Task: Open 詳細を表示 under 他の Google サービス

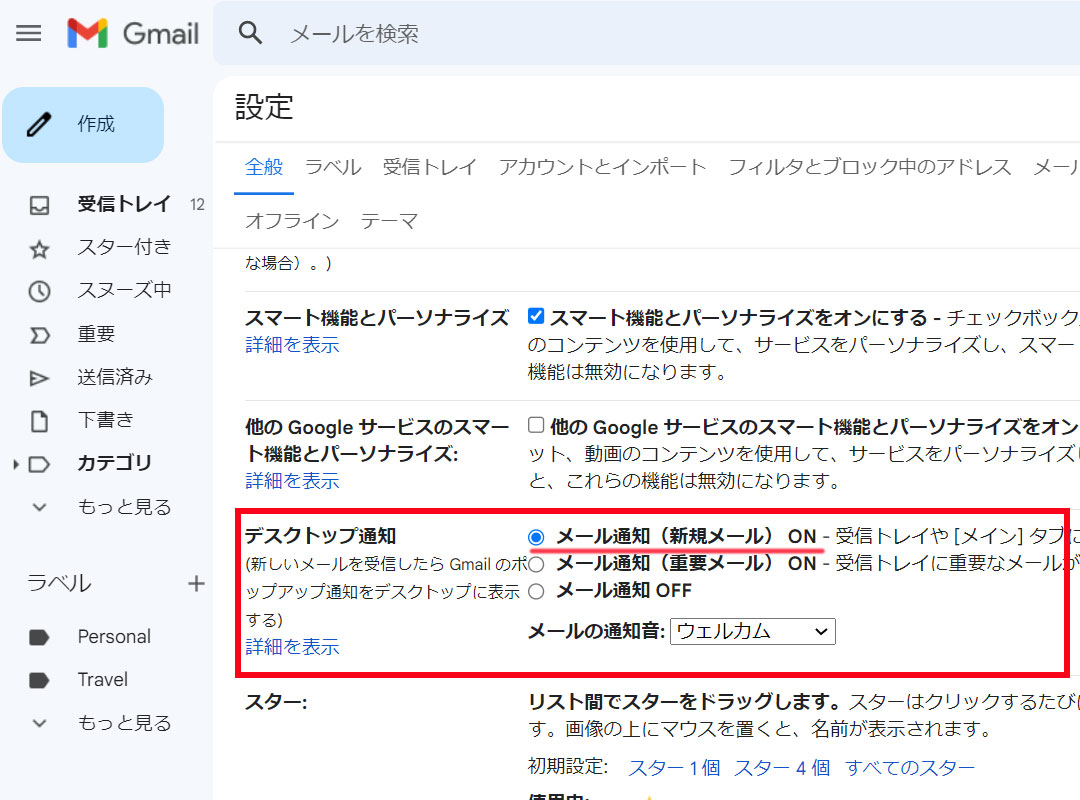Action: pos(292,480)
